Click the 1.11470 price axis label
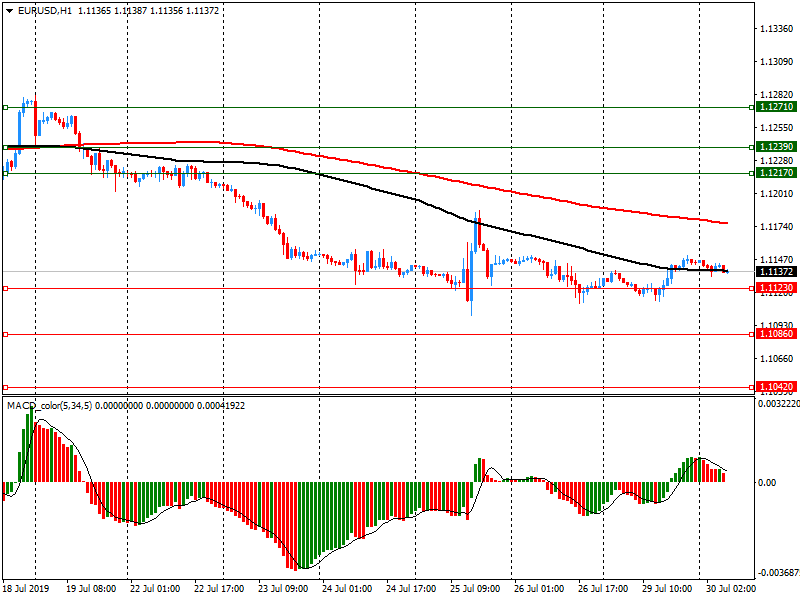Viewport: 800px width, 600px height. coord(777,260)
